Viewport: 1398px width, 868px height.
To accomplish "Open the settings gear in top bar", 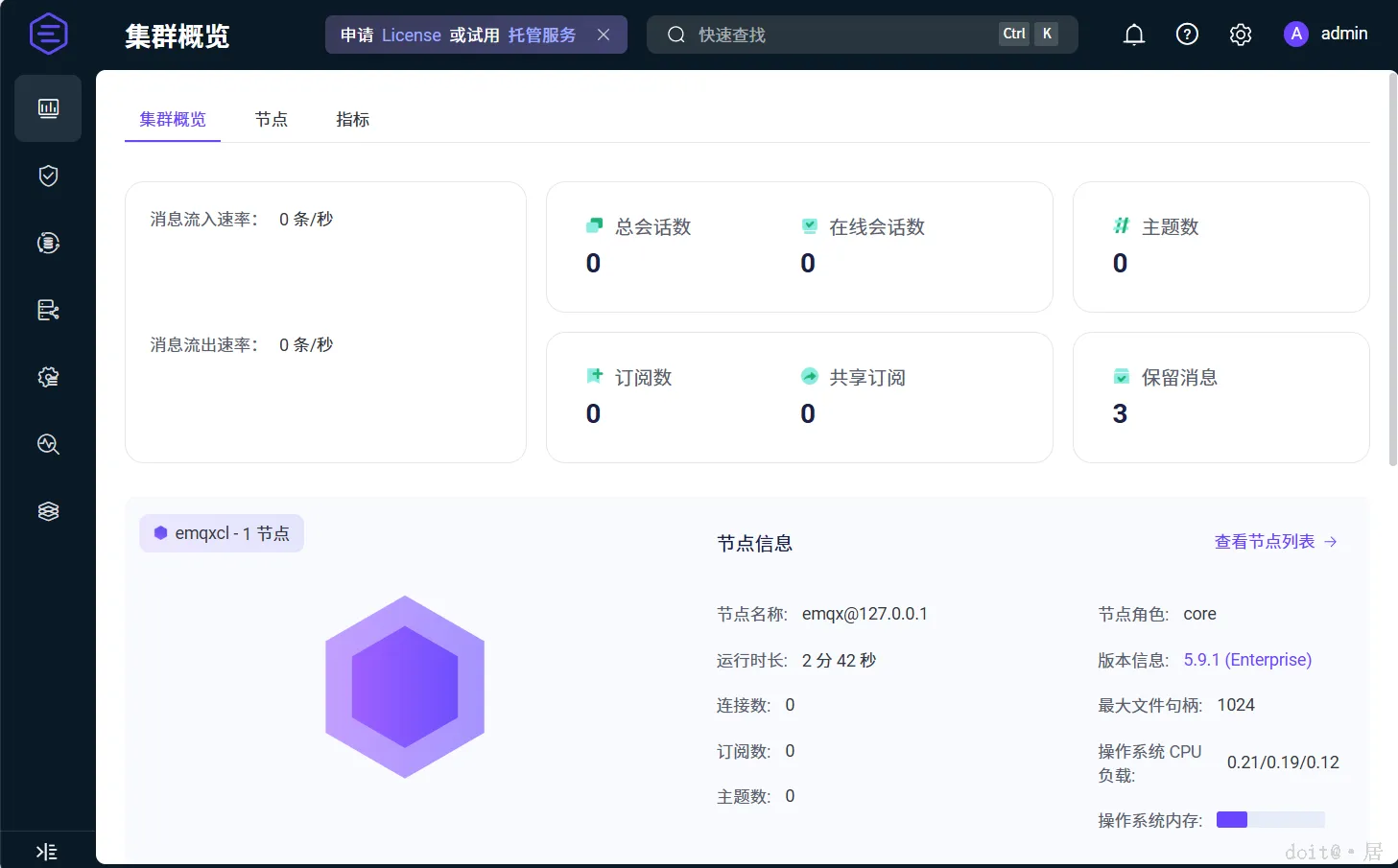I will pos(1240,34).
